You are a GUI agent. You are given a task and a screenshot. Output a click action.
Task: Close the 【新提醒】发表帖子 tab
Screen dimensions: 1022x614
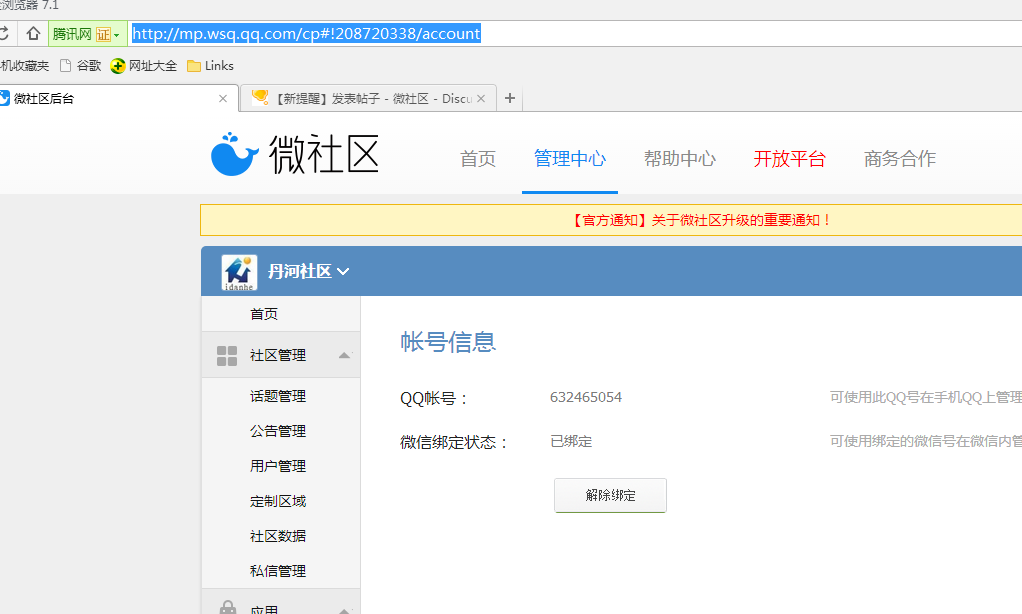[481, 98]
